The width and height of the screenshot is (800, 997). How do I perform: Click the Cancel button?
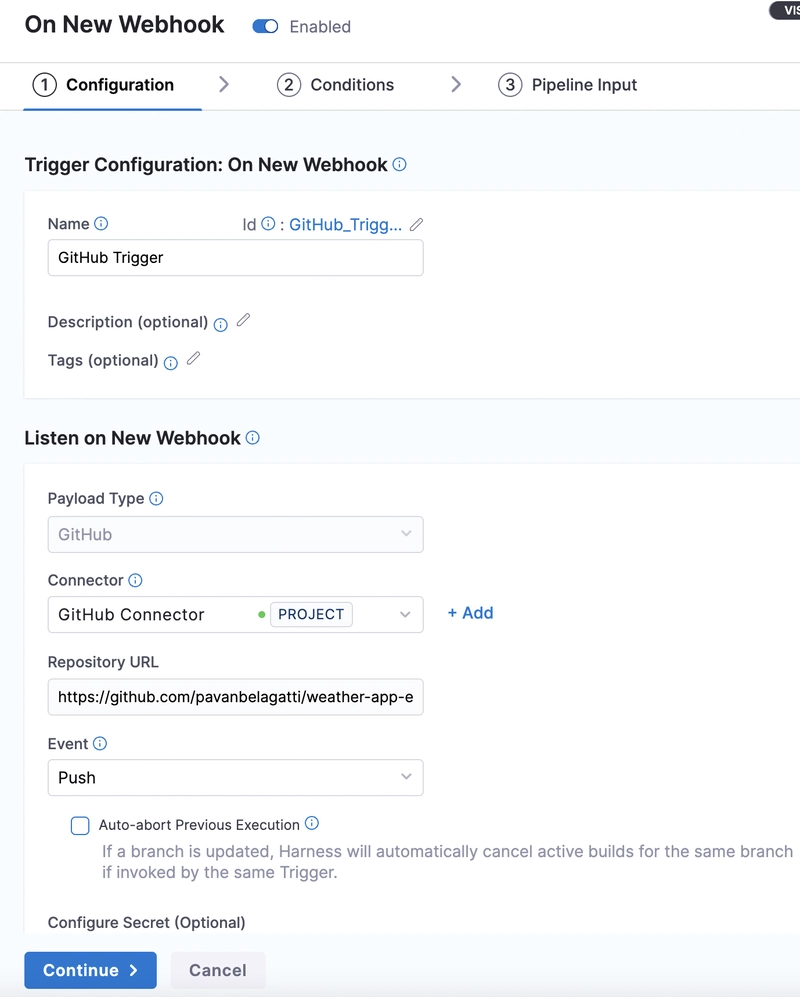217,970
